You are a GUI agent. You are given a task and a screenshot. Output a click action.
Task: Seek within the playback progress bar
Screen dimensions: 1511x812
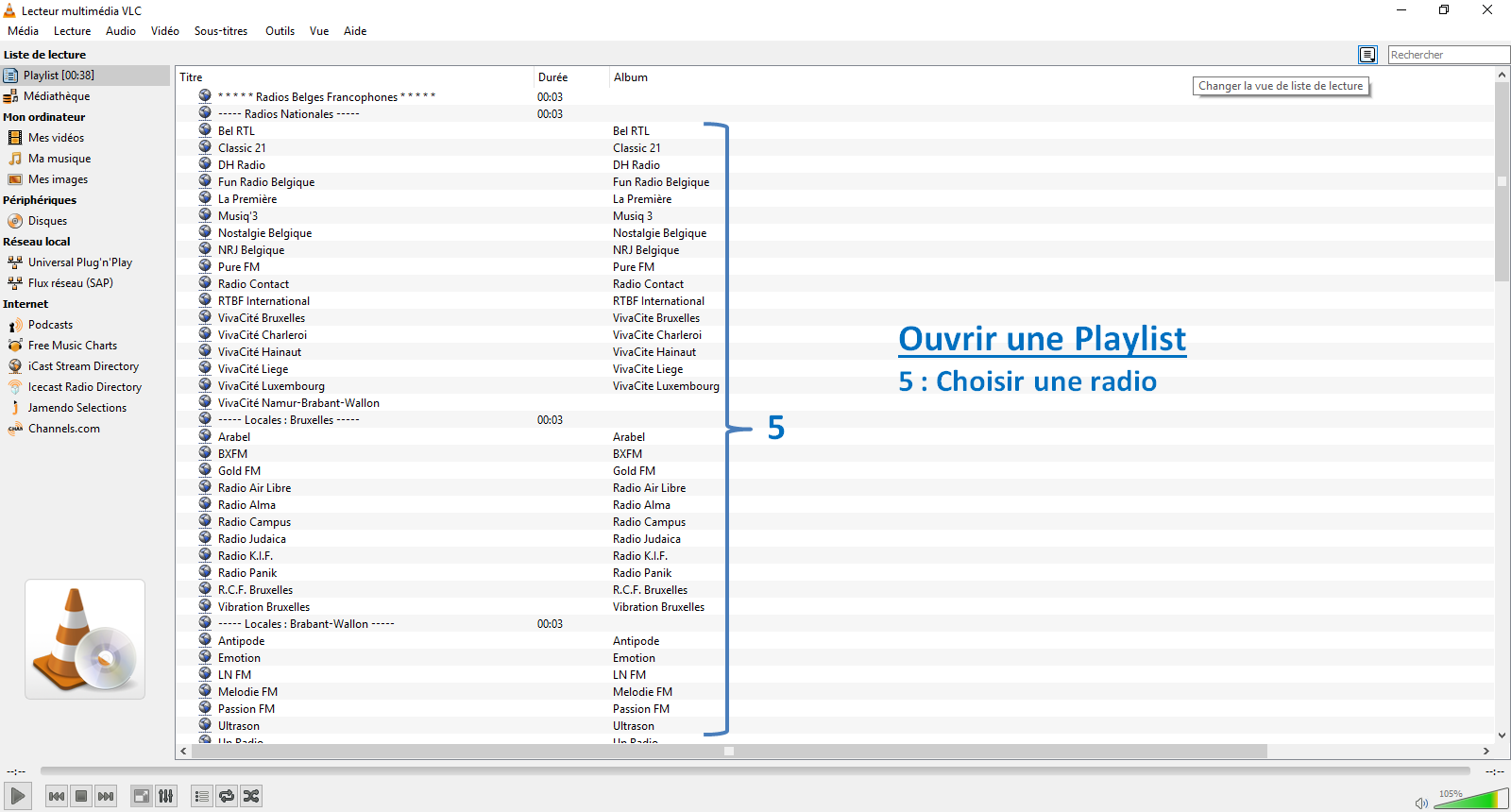755,771
